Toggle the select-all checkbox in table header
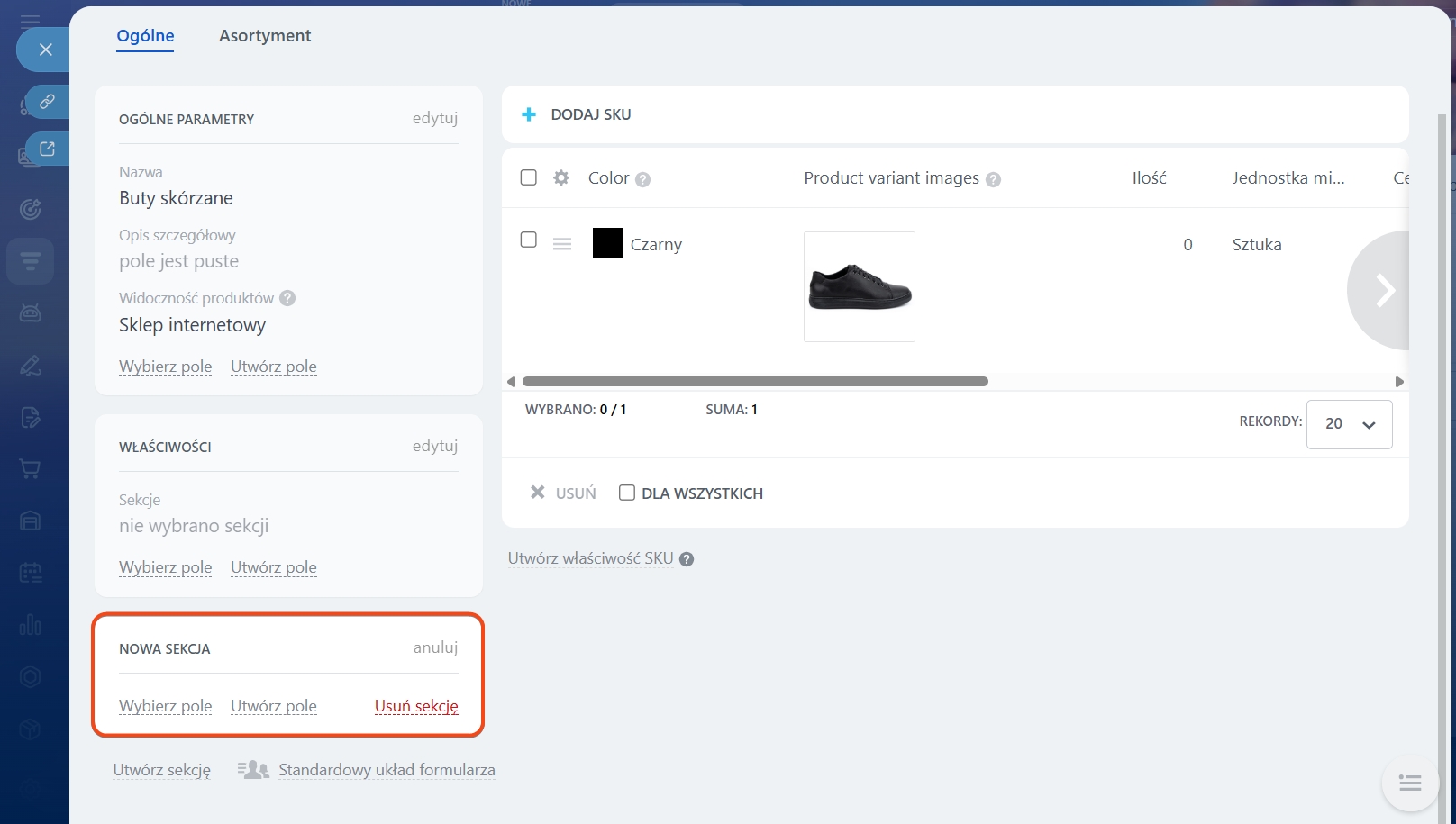Viewport: 1456px width, 824px height. 529,177
